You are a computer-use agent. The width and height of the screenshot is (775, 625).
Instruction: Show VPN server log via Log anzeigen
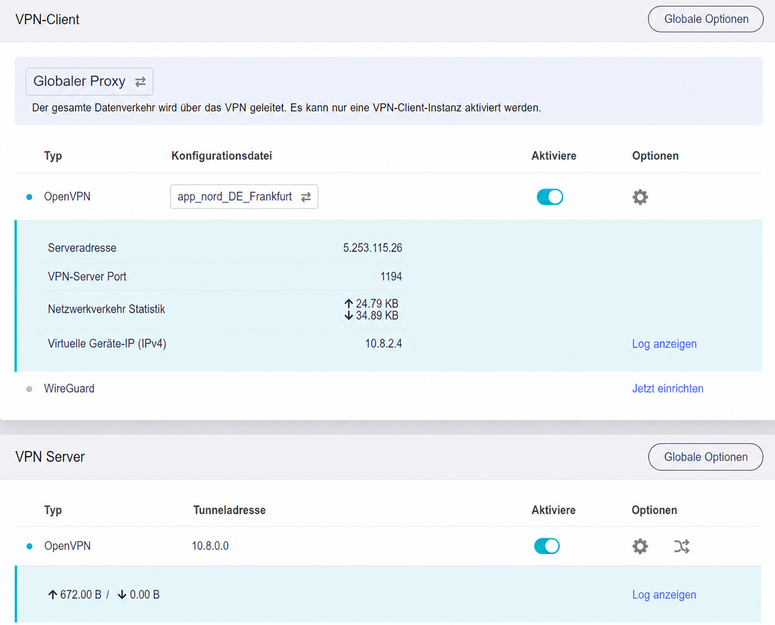(664, 594)
